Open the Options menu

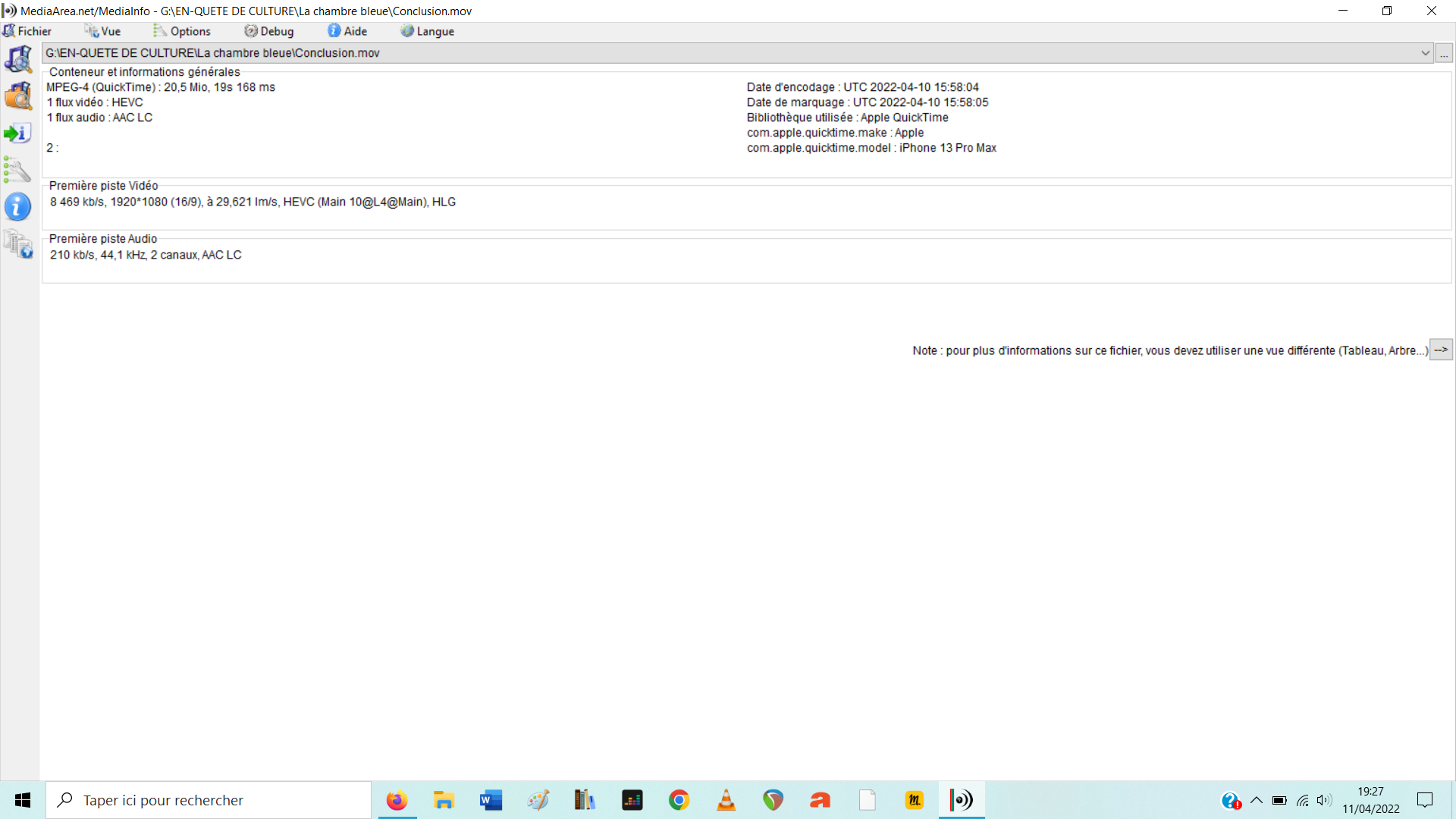pos(183,31)
